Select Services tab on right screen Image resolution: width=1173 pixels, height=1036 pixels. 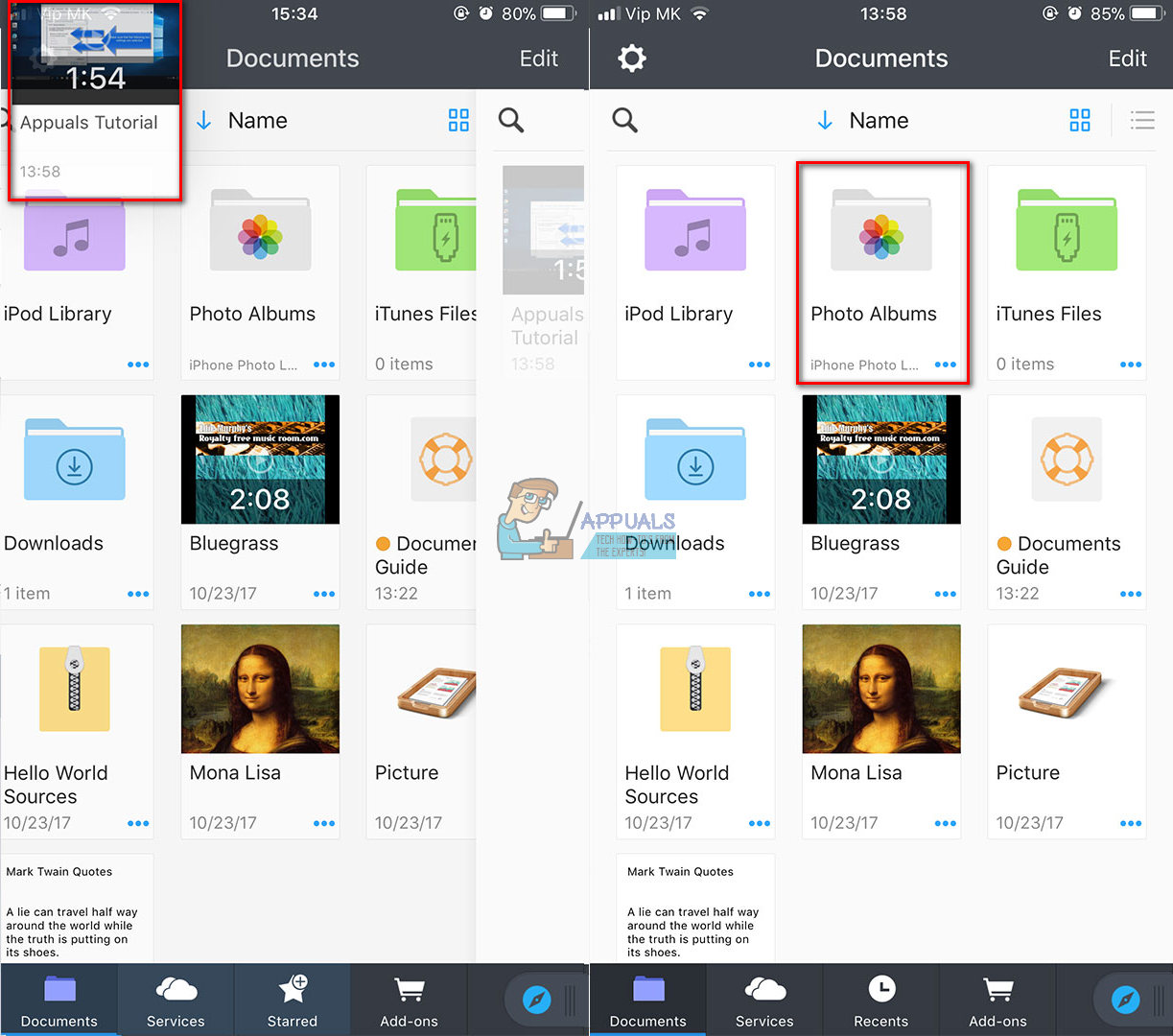coord(764,1000)
